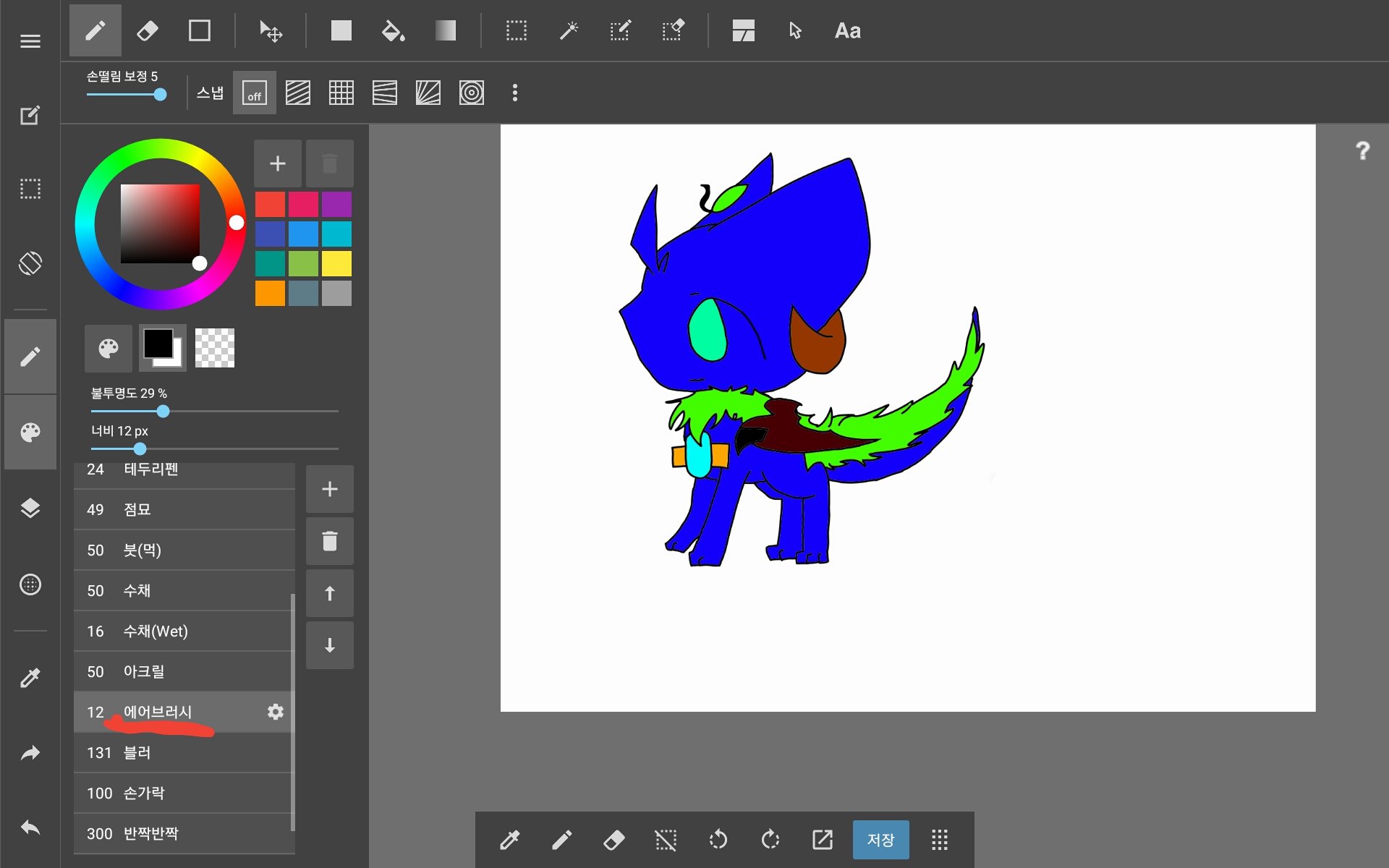Viewport: 1389px width, 868px height.
Task: Select the Bucket fill tool
Action: click(393, 31)
